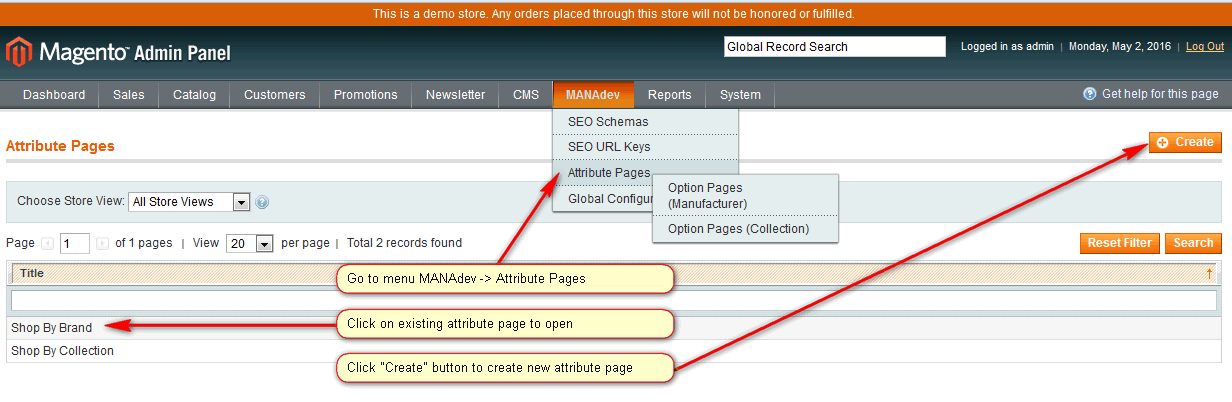The width and height of the screenshot is (1232, 402).
Task: Open the Choose Store View dropdown
Action: point(189,202)
